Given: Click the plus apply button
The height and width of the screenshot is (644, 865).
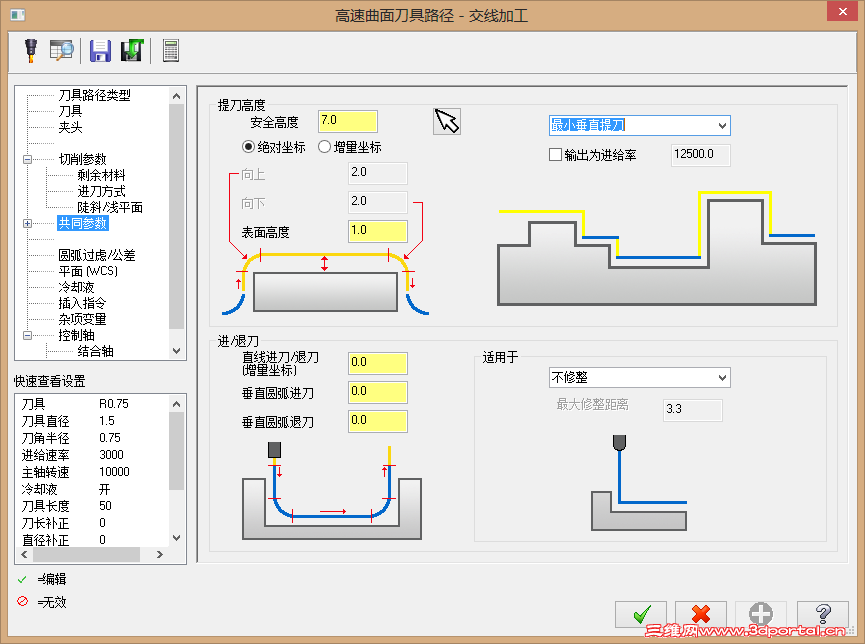Looking at the screenshot, I should pos(761,614).
